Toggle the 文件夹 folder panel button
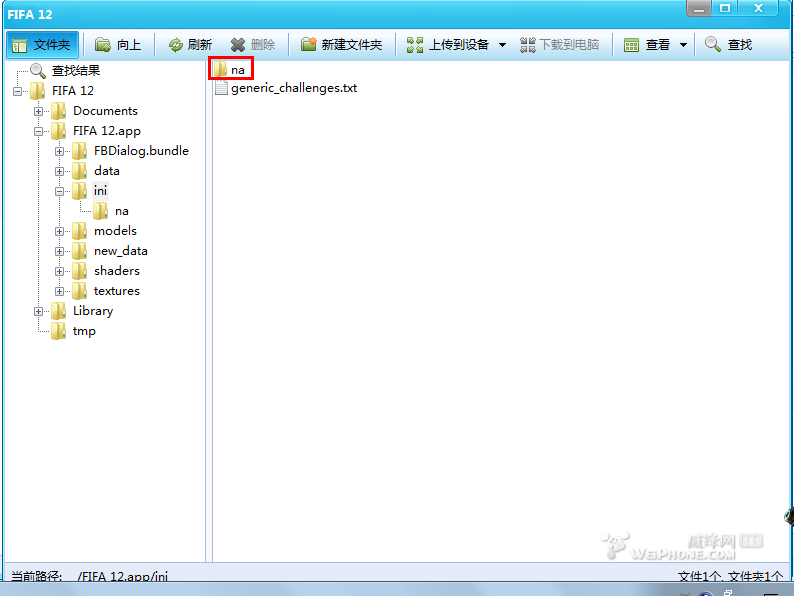The height and width of the screenshot is (596, 794). pyautogui.click(x=43, y=45)
